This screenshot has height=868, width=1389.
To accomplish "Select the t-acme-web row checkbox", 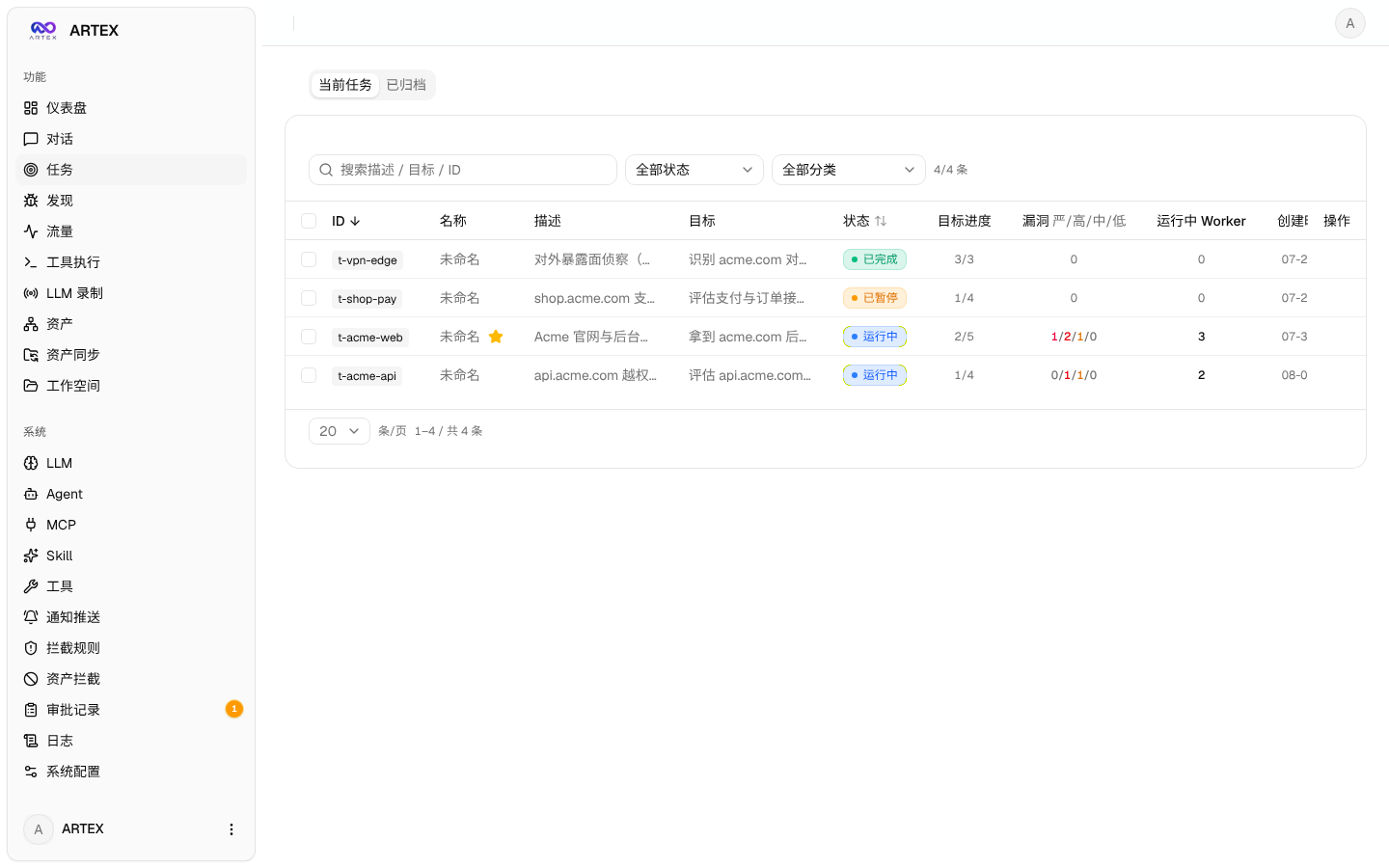I will coord(309,337).
